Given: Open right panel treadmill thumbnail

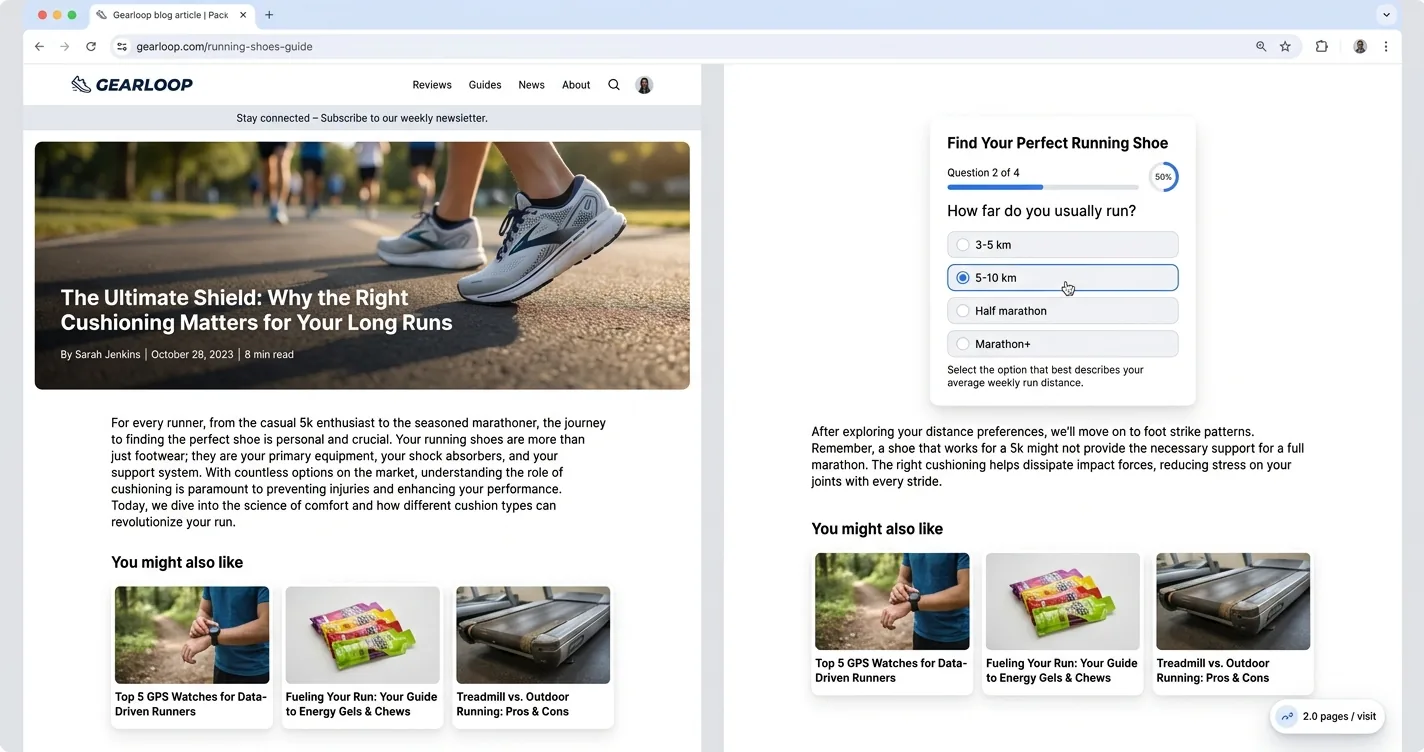Looking at the screenshot, I should [1233, 601].
